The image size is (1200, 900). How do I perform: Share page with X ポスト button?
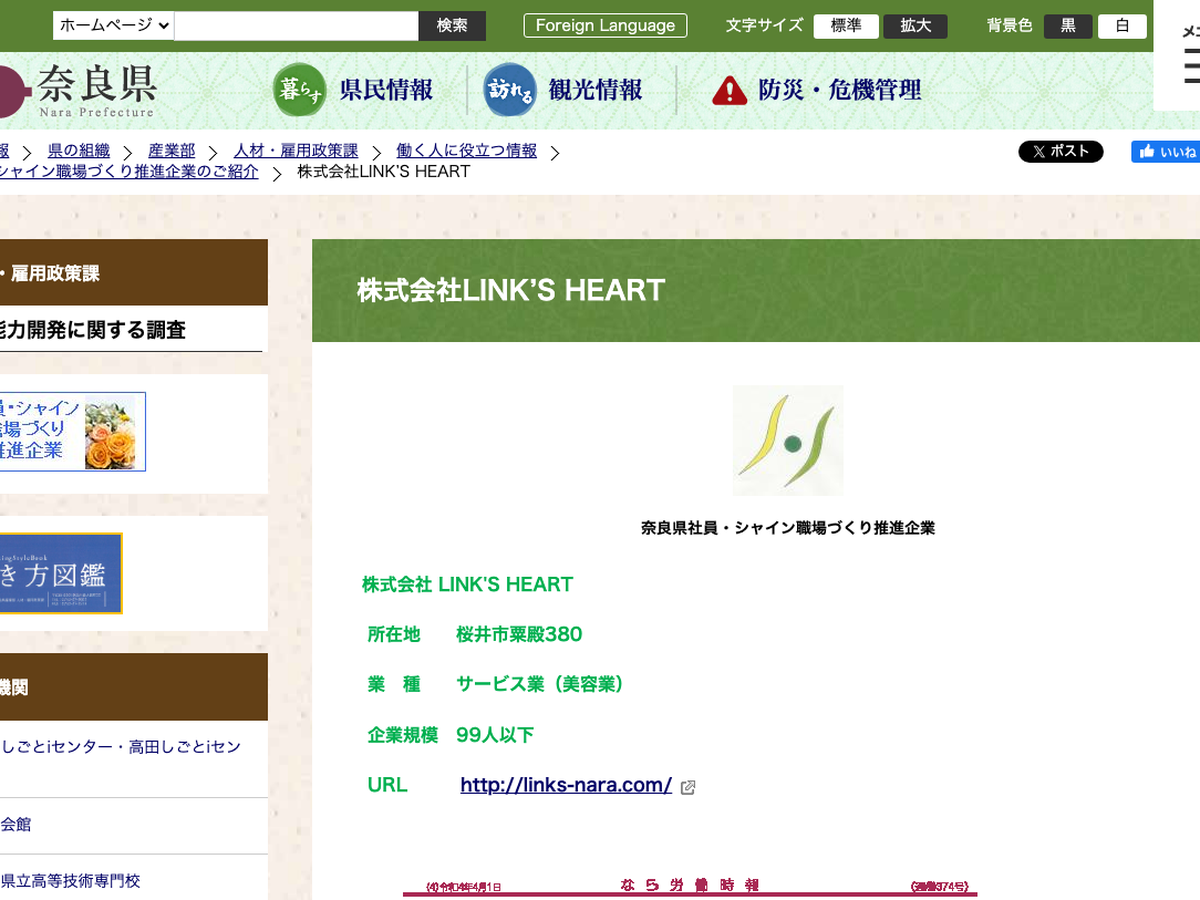(1060, 151)
